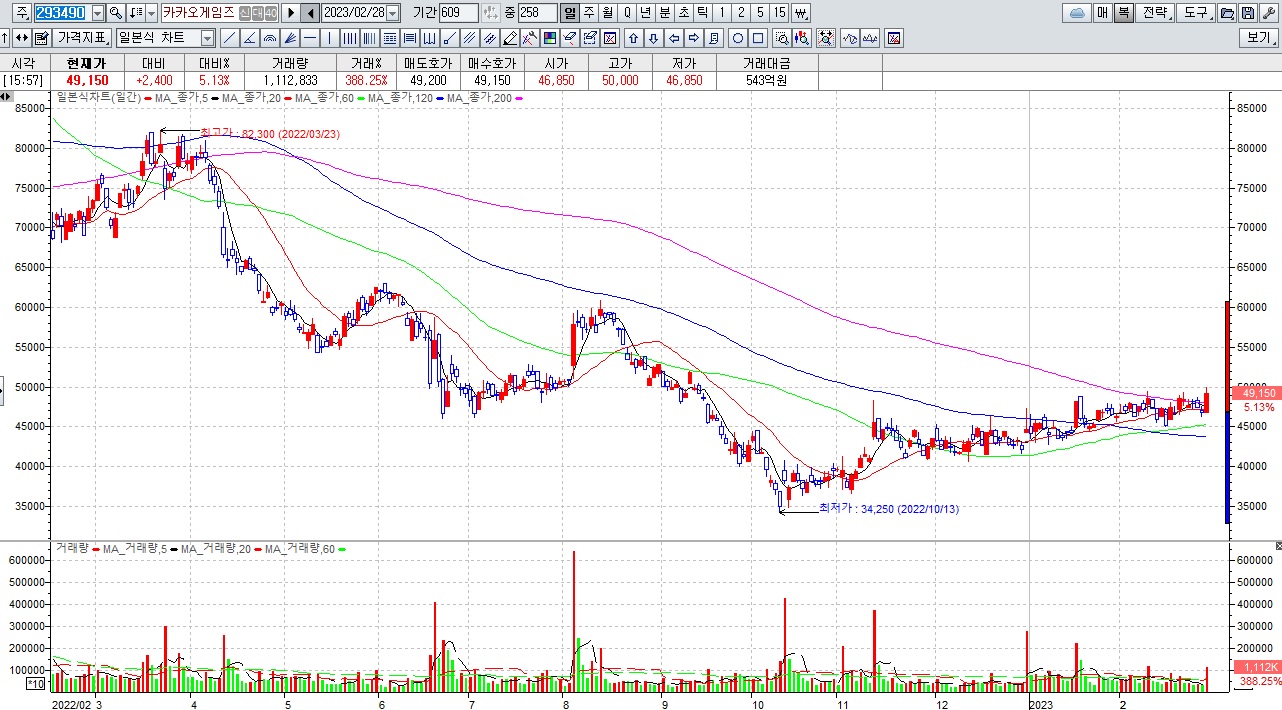1282x710 pixels.
Task: Select the daily (일) period button
Action: 569,13
